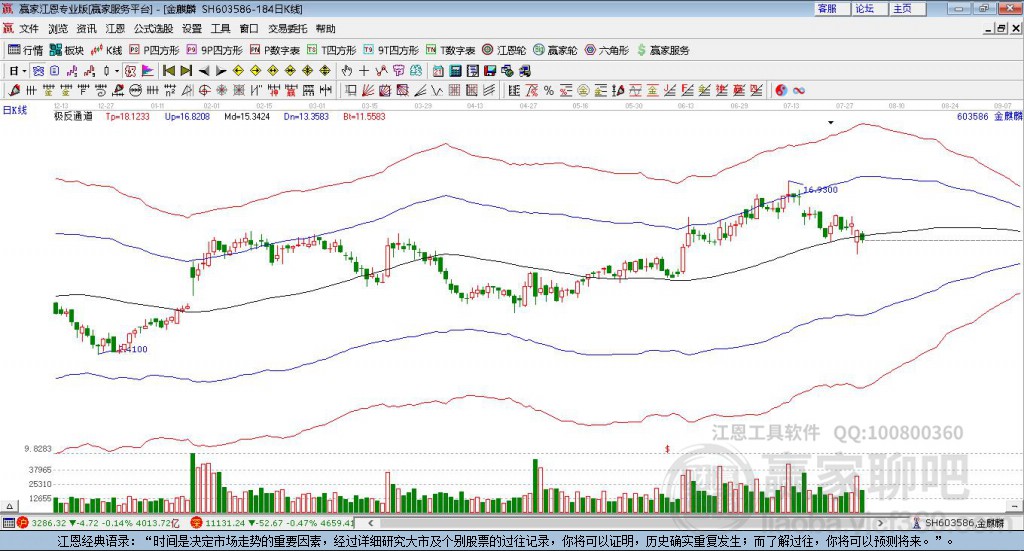1024x551 pixels.
Task: Step forward with the black right-arrow icon
Action: (221, 71)
